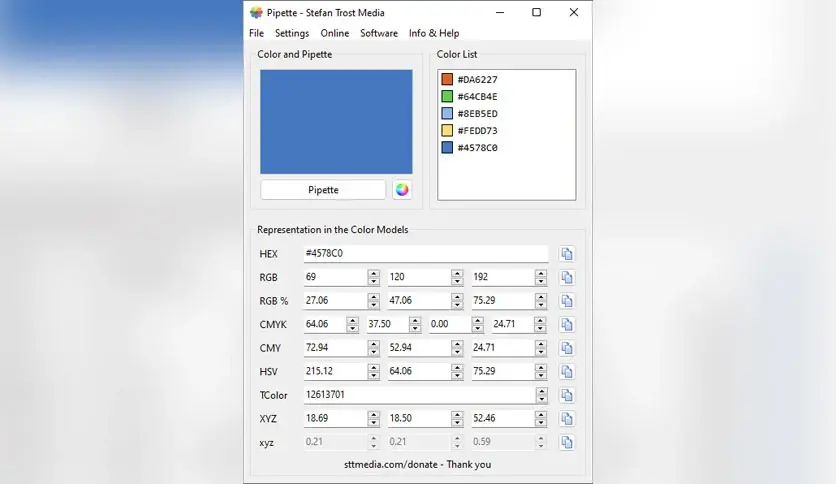Click the Pipette button

pyautogui.click(x=323, y=190)
